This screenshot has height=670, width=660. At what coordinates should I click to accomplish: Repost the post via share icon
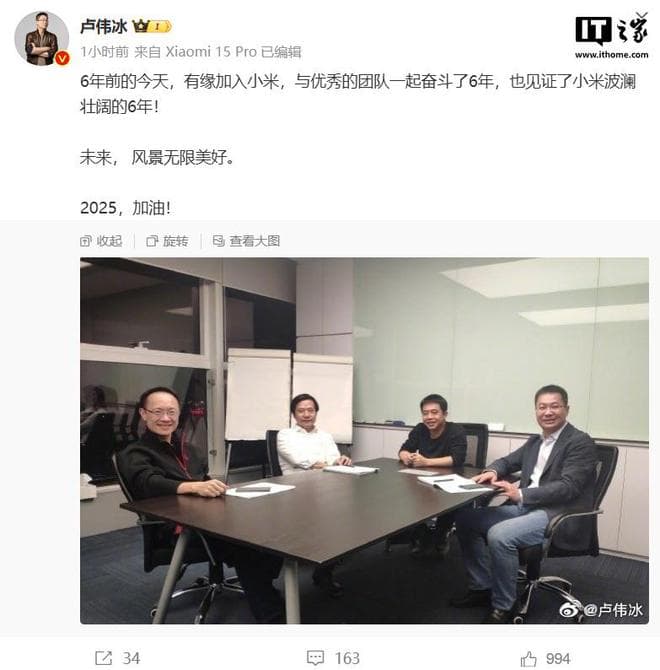coord(103,658)
